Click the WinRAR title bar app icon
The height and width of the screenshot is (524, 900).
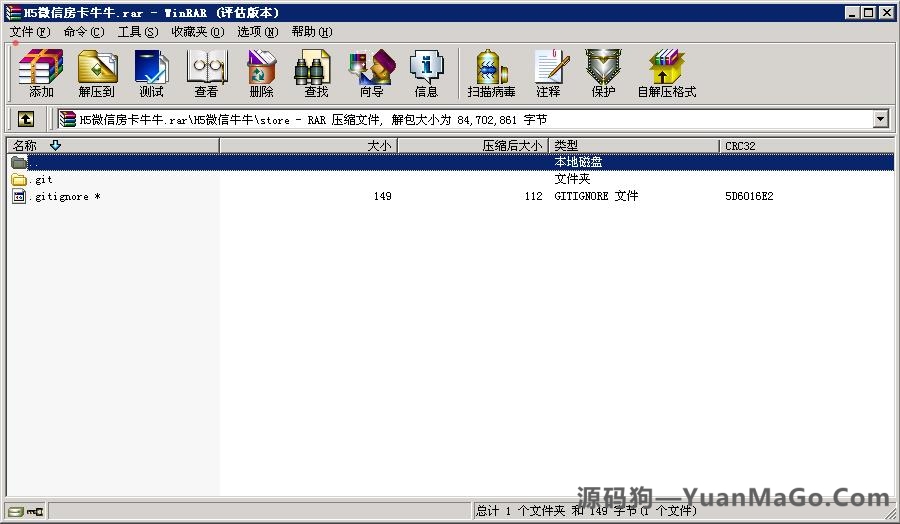coord(13,12)
